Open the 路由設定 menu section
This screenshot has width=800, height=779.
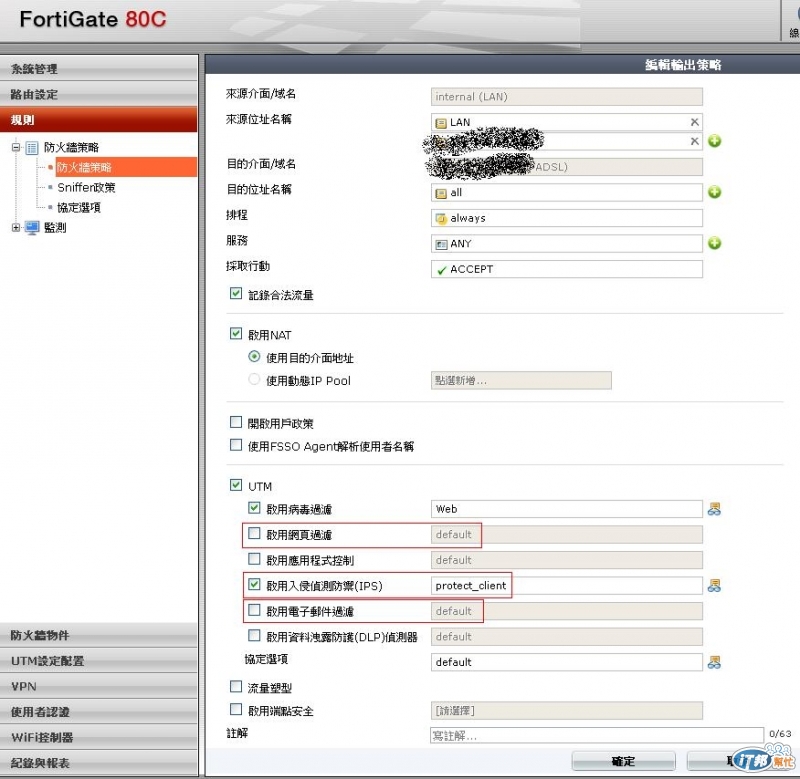coord(99,94)
